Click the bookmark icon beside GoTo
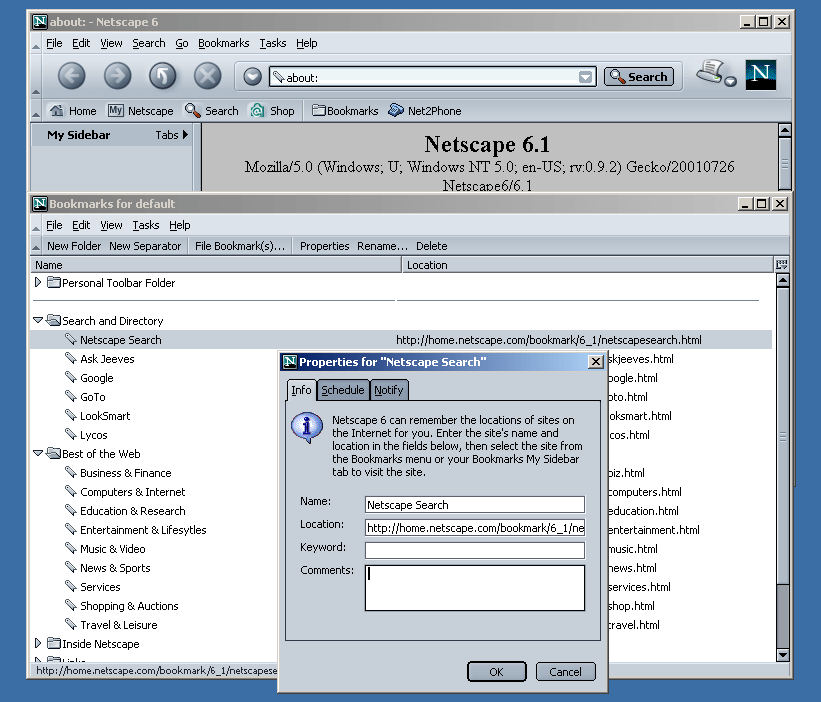 click(x=71, y=396)
